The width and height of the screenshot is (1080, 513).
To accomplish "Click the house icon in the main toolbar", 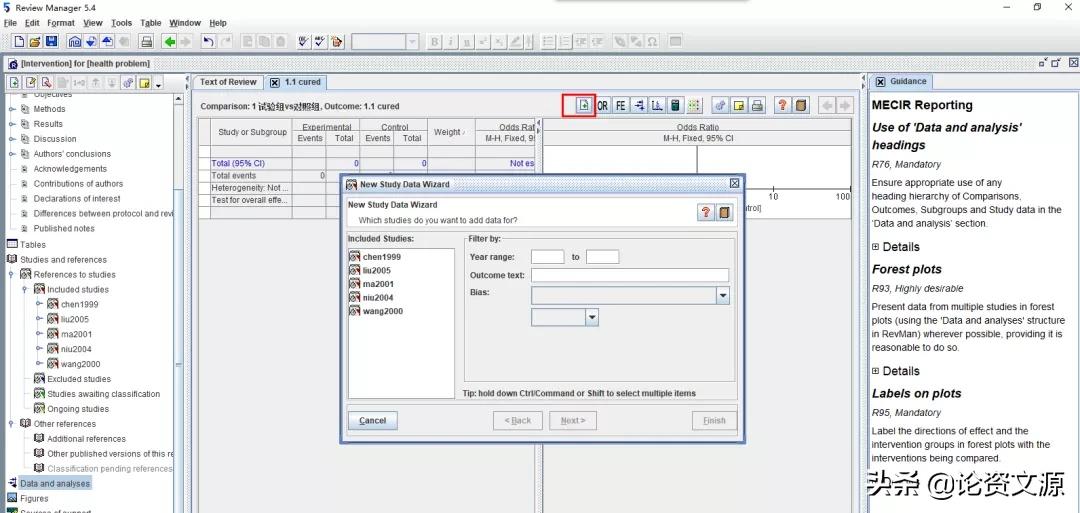I will click(x=74, y=41).
